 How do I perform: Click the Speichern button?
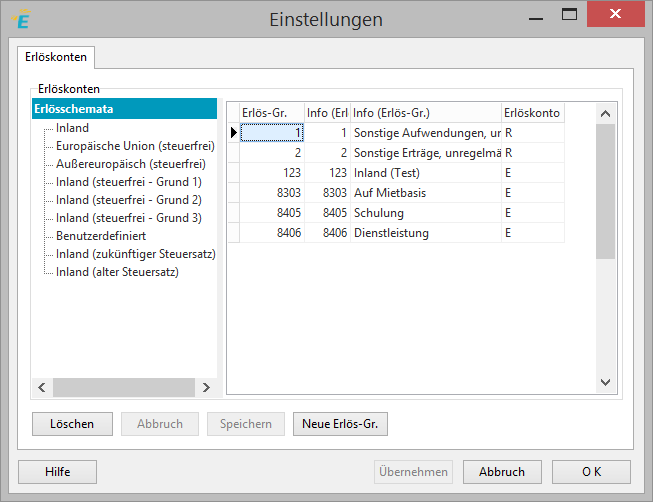point(246,424)
